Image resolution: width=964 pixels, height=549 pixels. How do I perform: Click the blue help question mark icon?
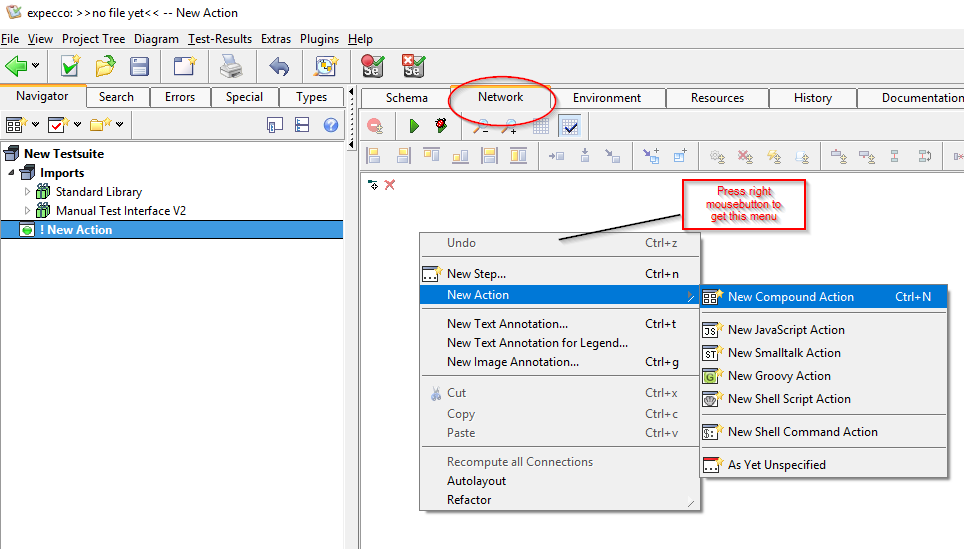coord(331,125)
